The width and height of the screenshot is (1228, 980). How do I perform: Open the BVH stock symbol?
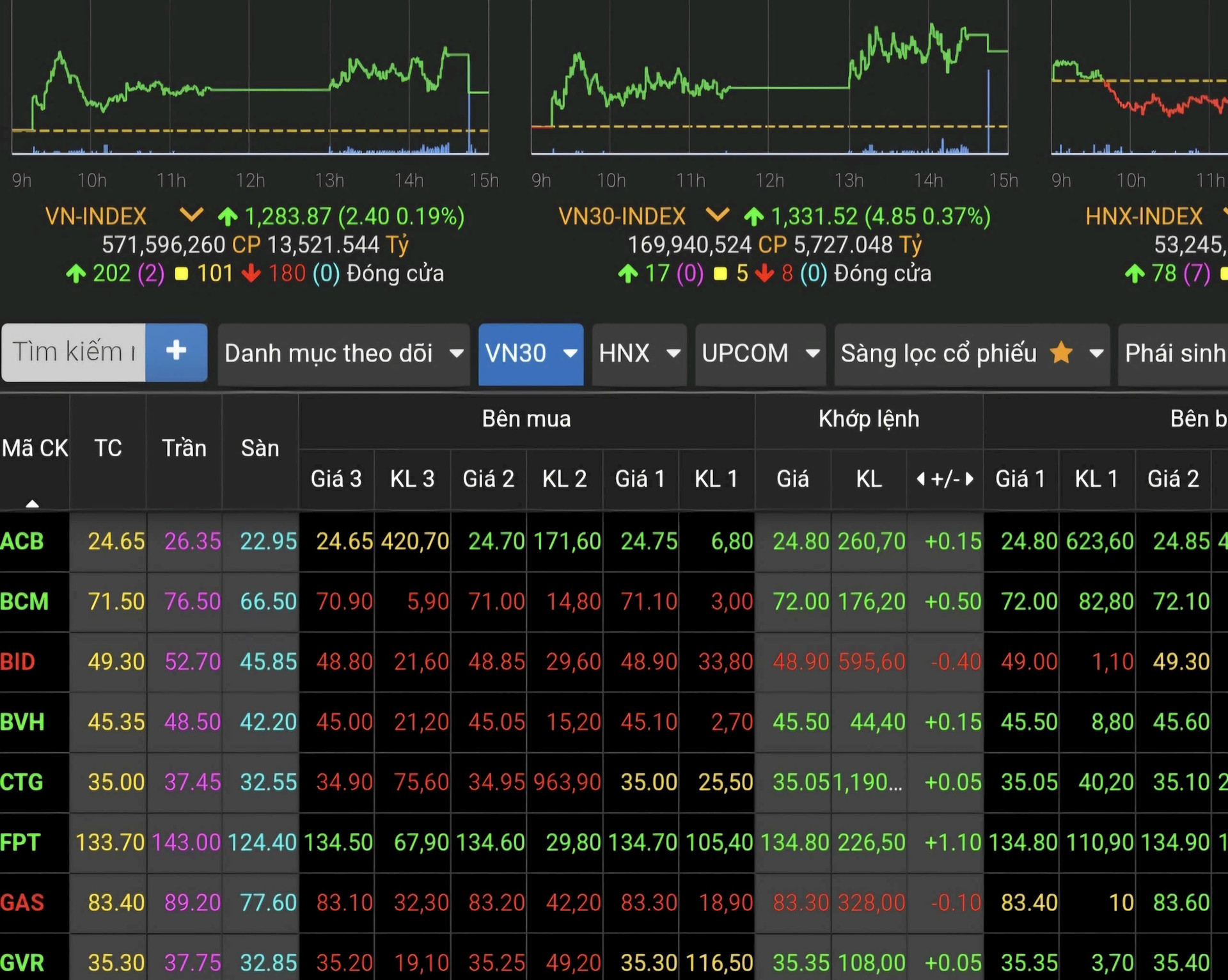coord(22,722)
